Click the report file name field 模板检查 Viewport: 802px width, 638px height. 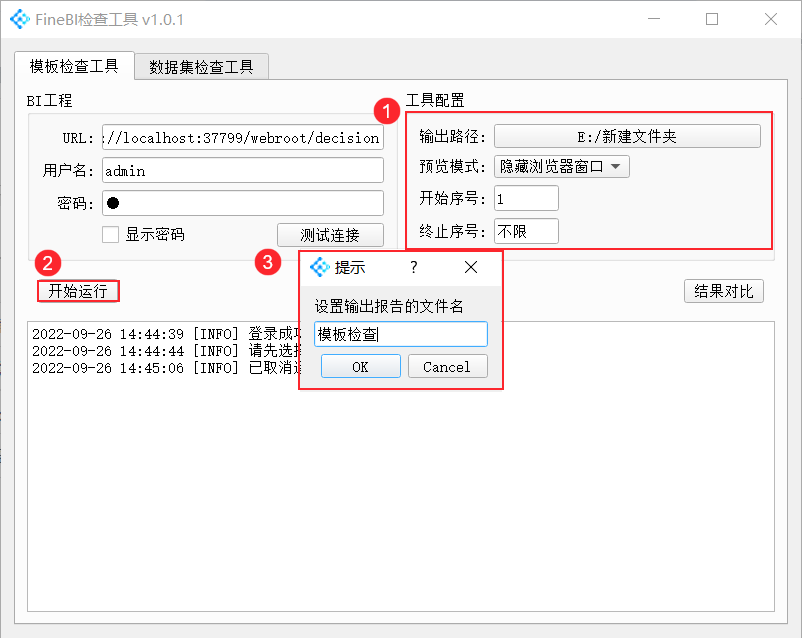point(401,334)
